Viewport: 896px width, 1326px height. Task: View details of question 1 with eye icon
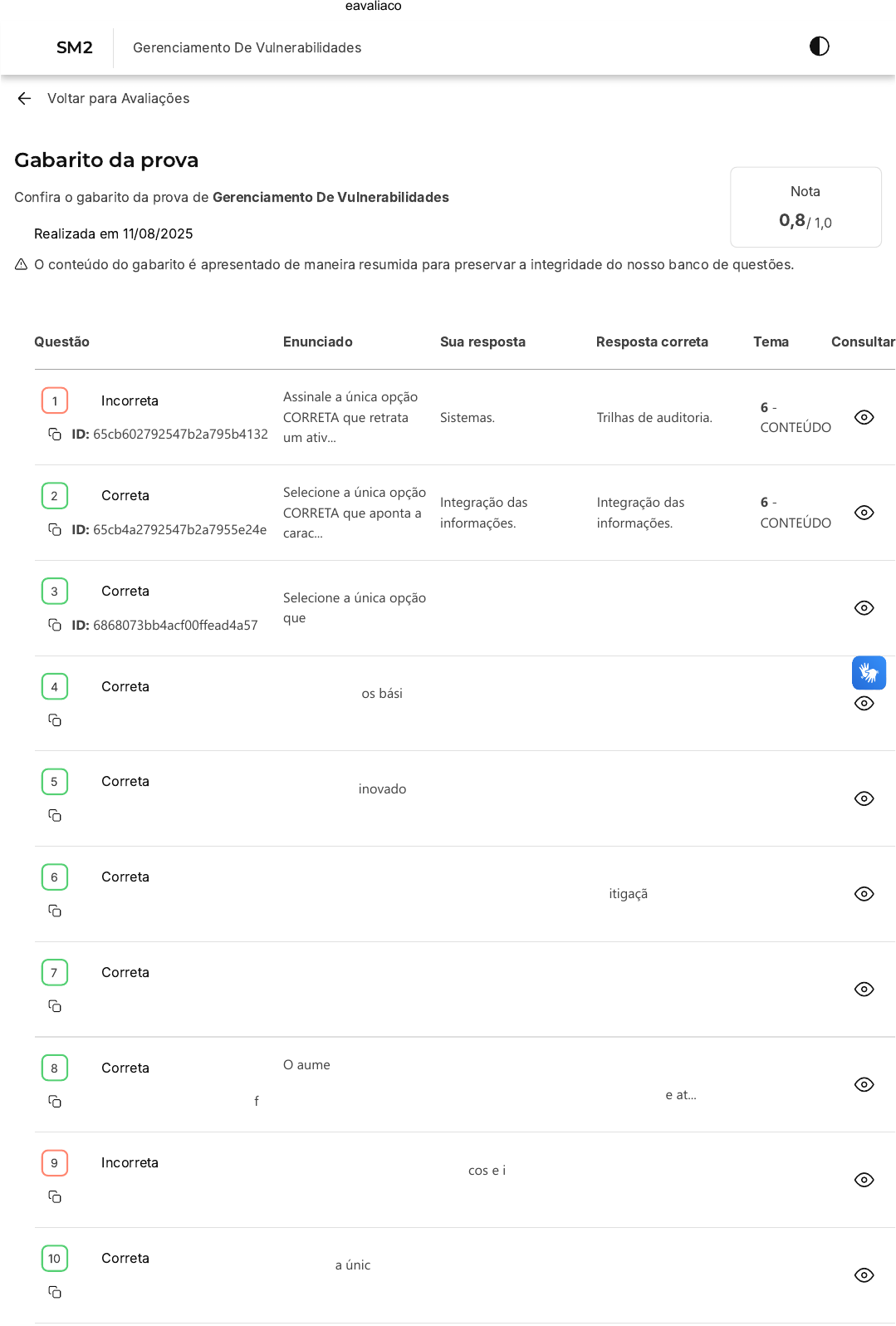click(864, 418)
